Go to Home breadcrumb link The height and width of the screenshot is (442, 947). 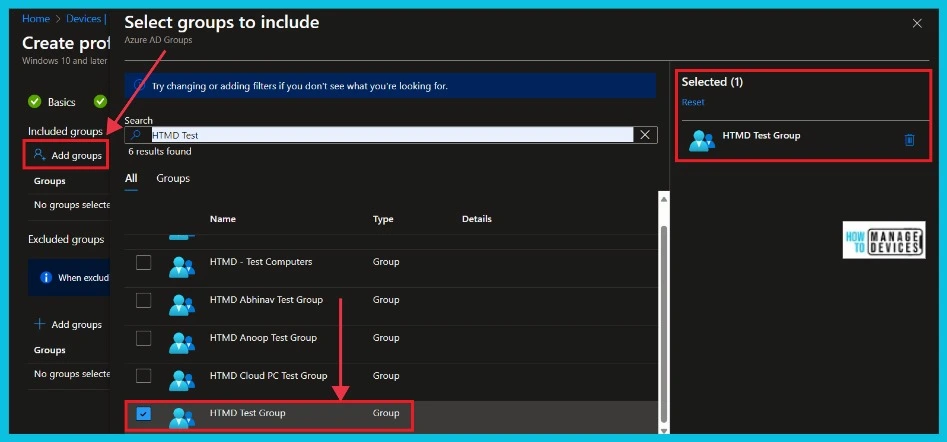(x=36, y=19)
